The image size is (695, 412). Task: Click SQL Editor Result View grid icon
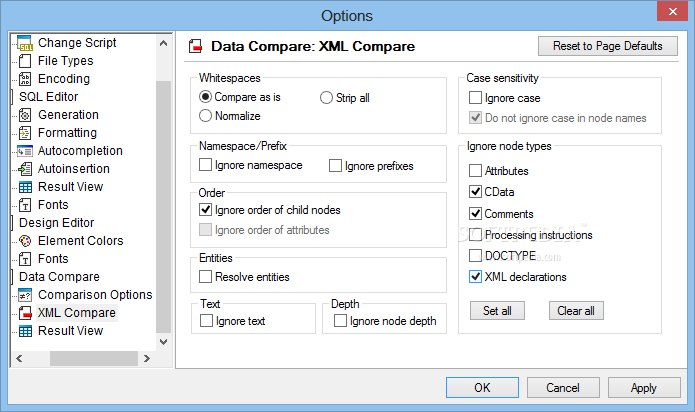(x=25, y=187)
